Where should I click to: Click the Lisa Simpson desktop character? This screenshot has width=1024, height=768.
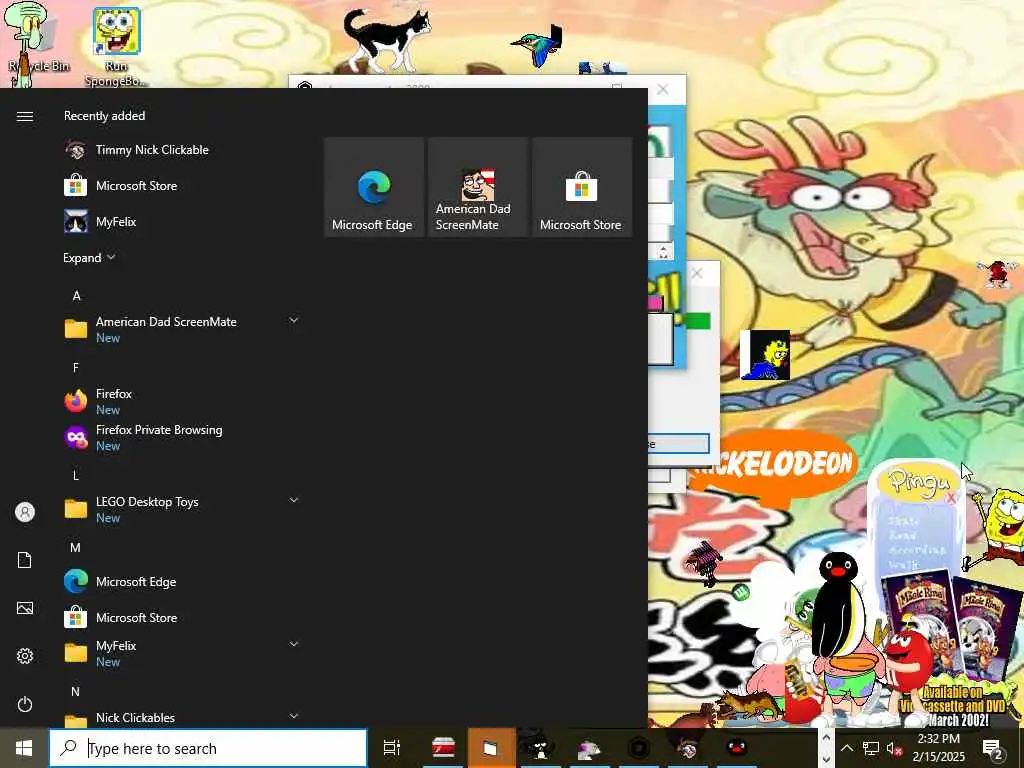(x=765, y=355)
